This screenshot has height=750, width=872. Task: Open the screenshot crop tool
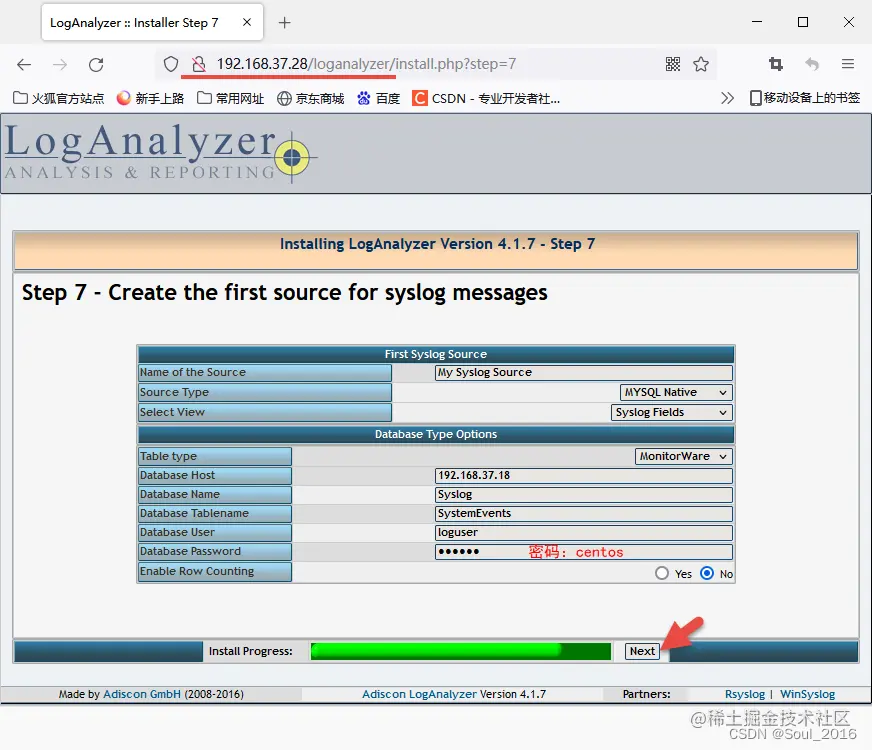point(776,64)
